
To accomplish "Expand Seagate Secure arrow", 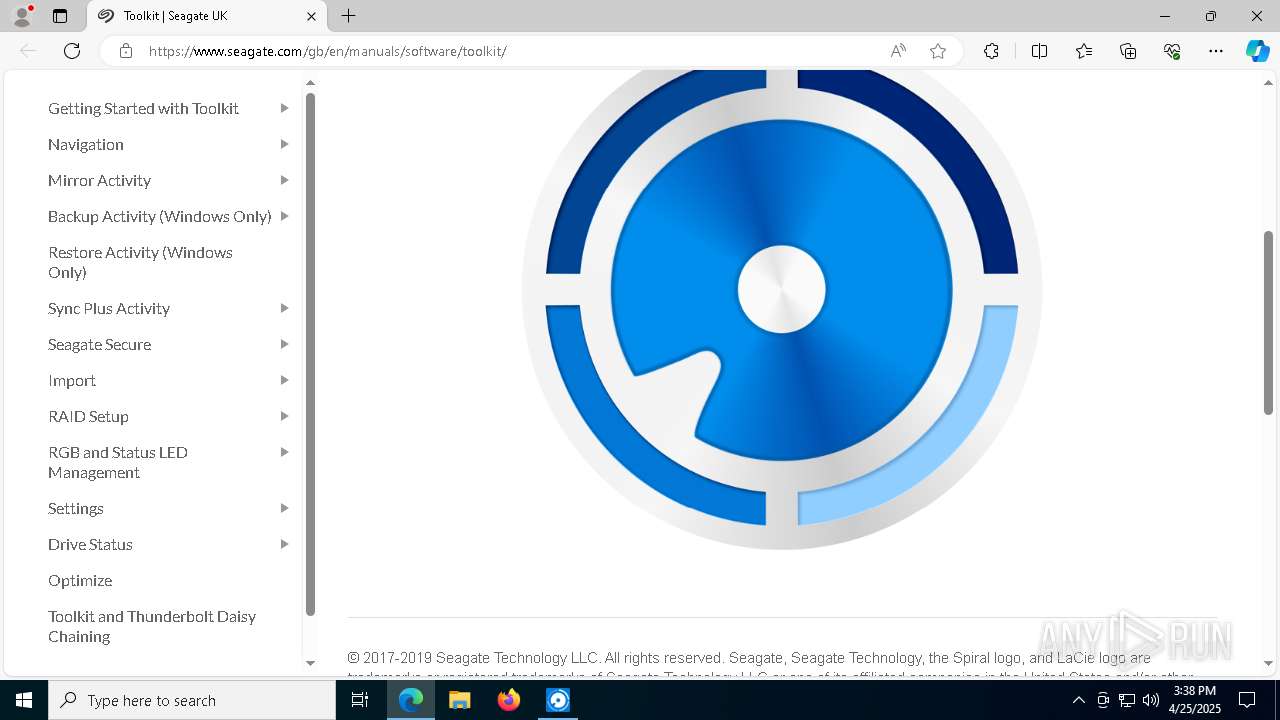I will click(x=285, y=344).
